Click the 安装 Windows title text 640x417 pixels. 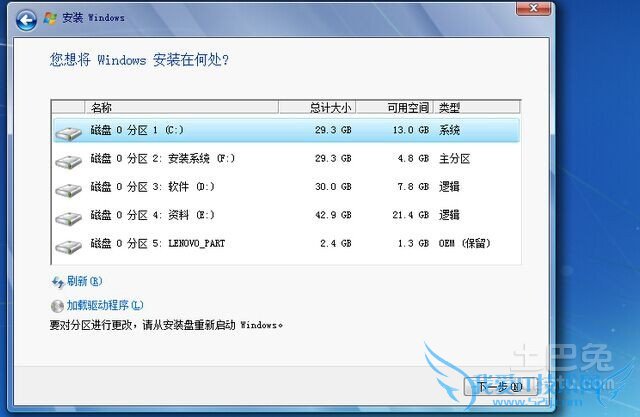pyautogui.click(x=93, y=18)
